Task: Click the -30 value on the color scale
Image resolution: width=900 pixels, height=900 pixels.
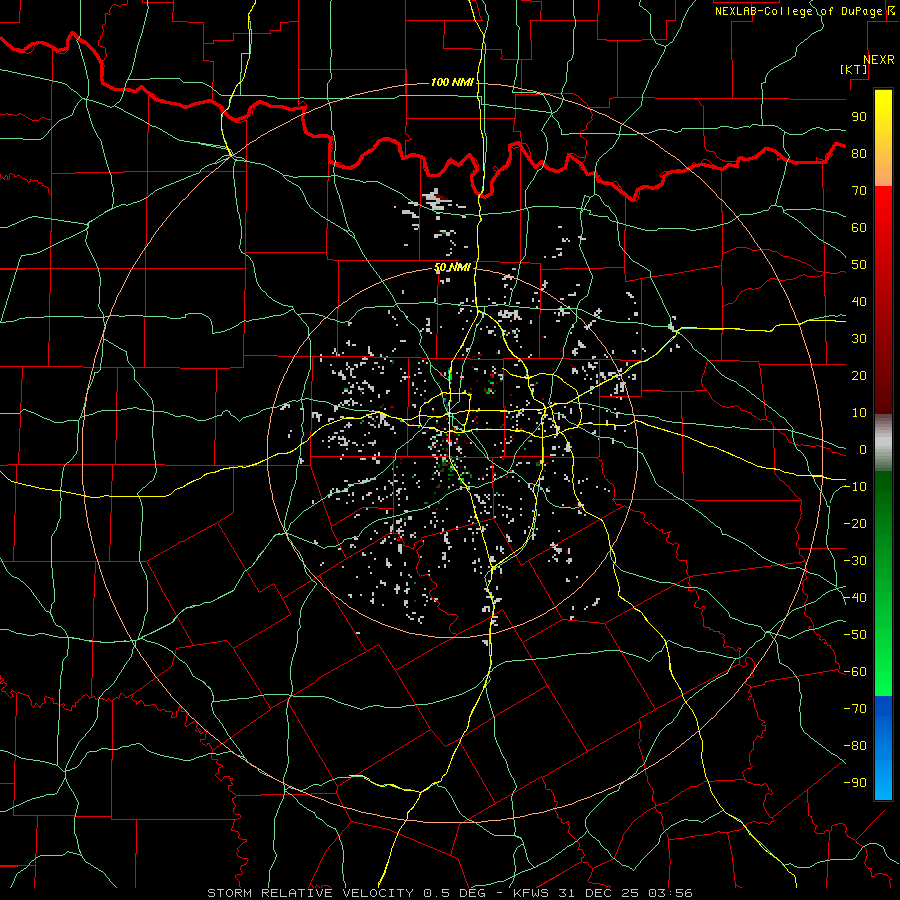Action: (855, 561)
